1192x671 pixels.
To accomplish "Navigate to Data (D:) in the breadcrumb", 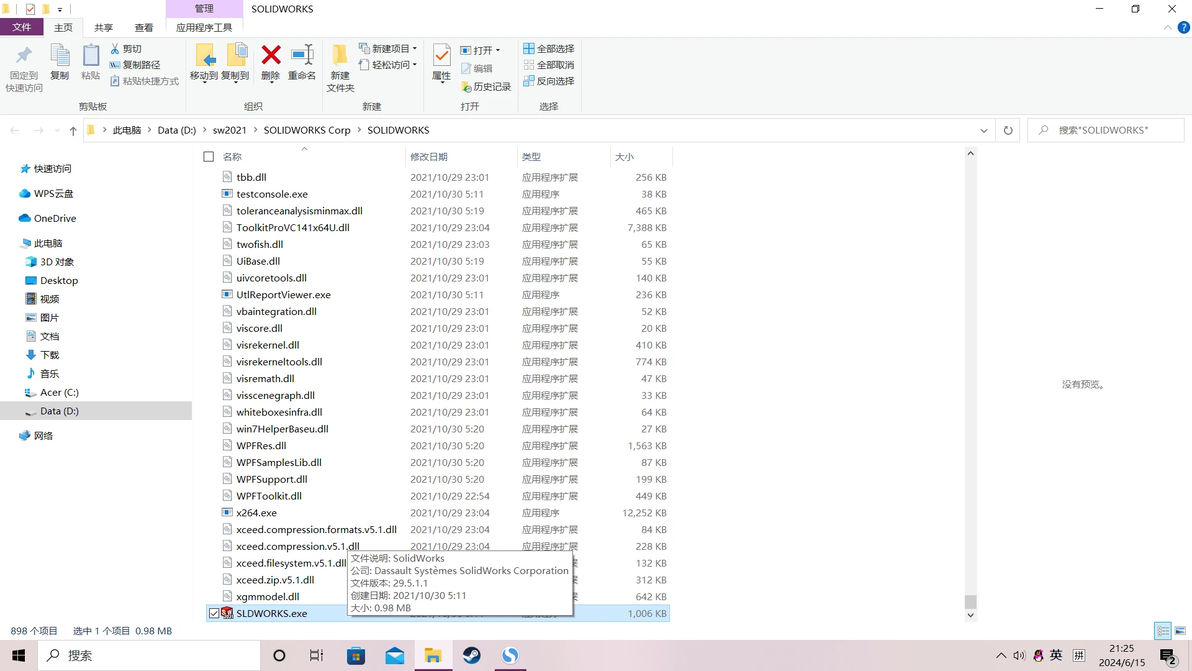I will click(x=176, y=130).
